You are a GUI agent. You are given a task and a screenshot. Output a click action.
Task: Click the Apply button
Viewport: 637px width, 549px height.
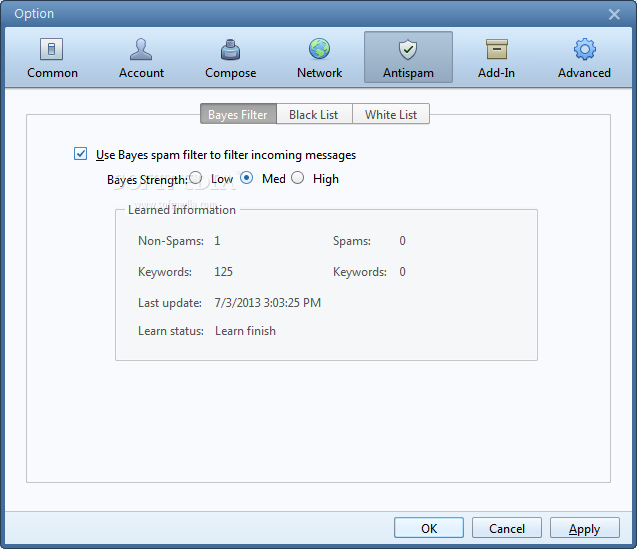(x=585, y=528)
